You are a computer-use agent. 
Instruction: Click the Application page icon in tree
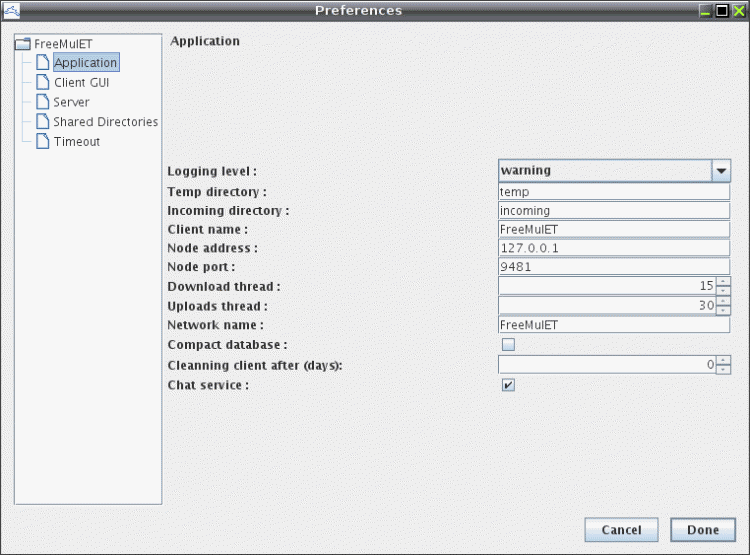coord(43,62)
